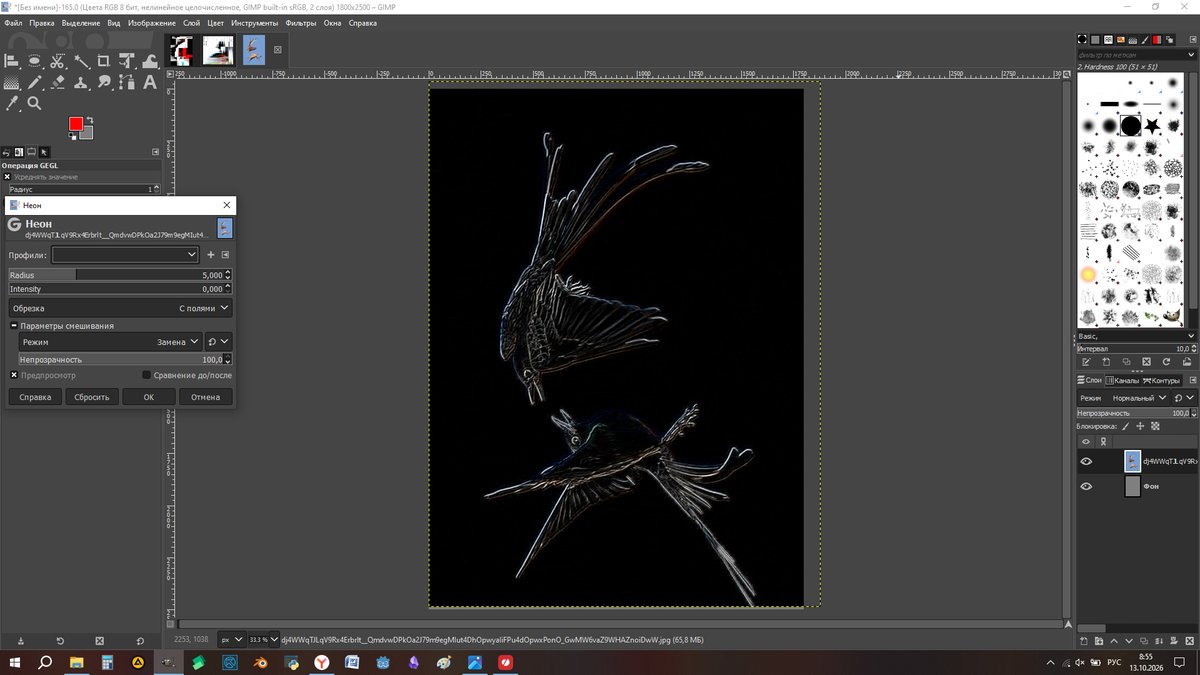Select the Eraser tool
Image resolution: width=1200 pixels, height=675 pixels.
pos(57,82)
